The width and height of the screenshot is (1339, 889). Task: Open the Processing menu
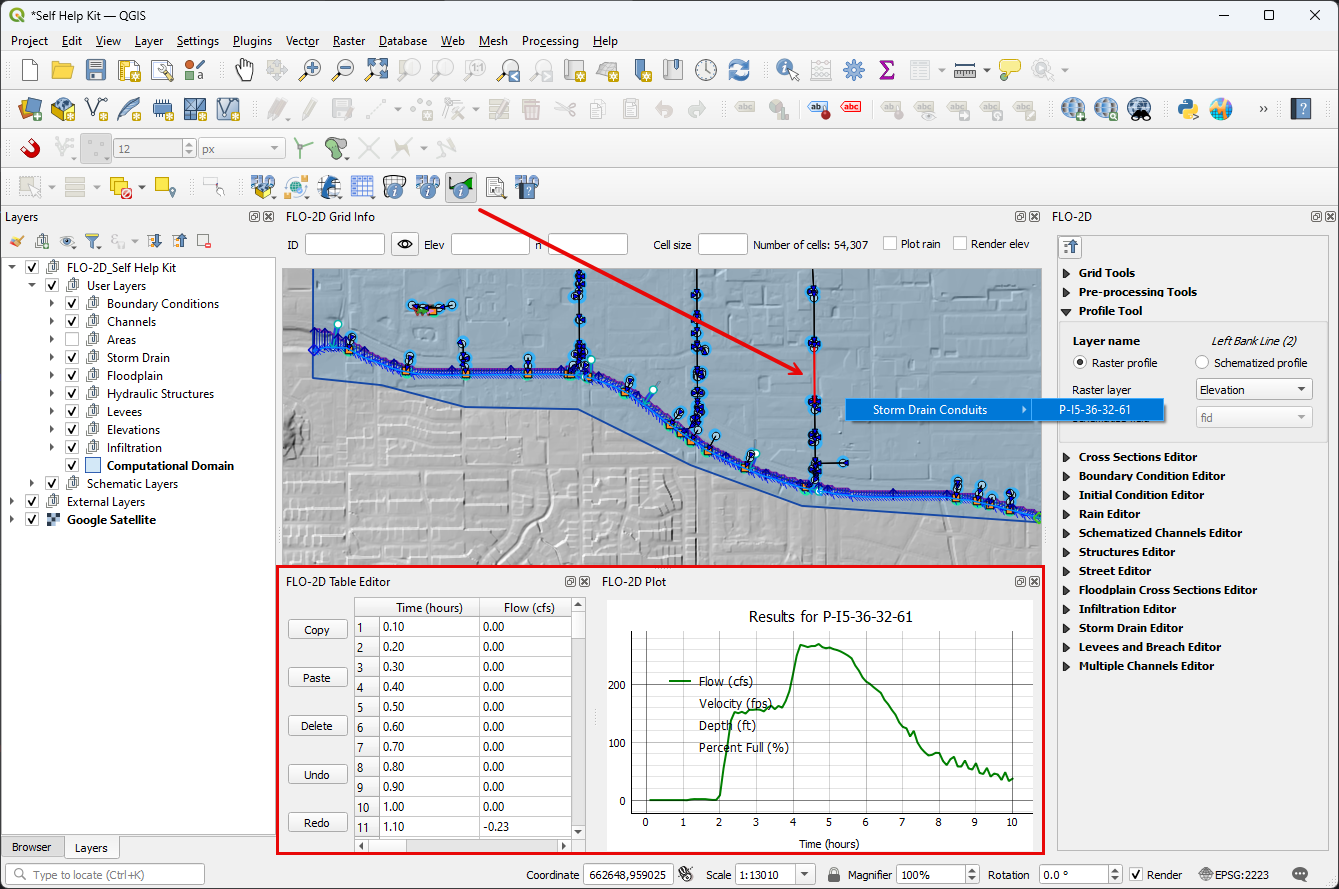point(549,41)
